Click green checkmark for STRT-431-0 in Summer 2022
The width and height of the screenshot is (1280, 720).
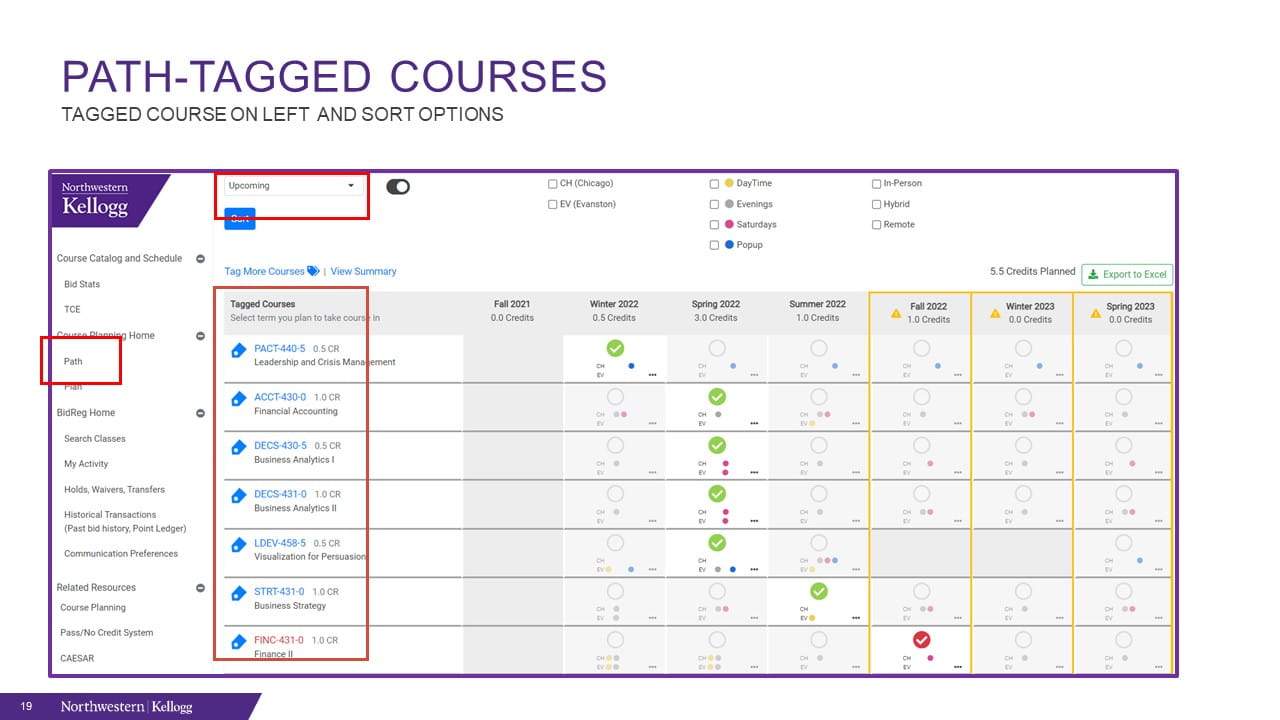(819, 591)
